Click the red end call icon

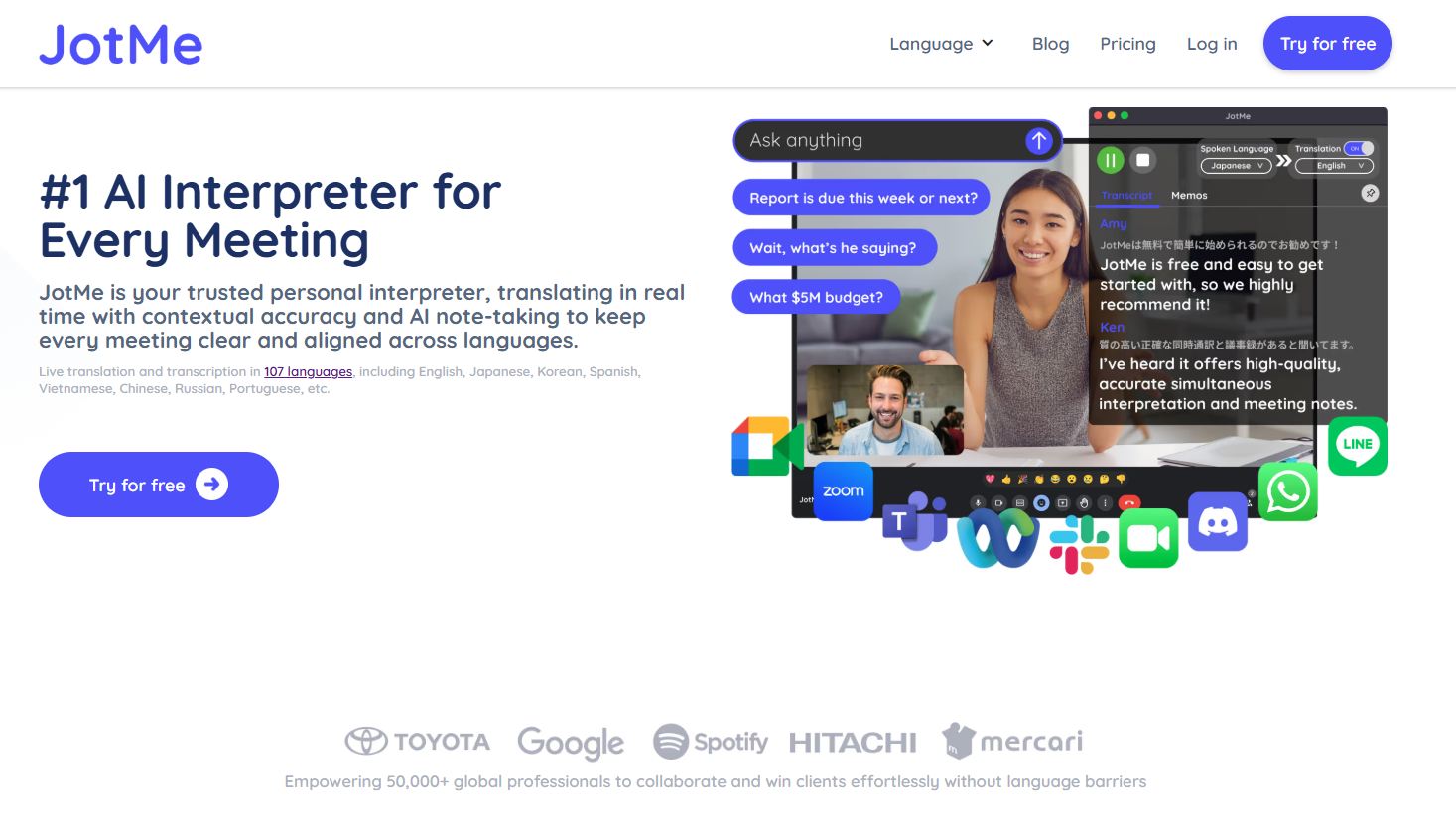[x=1129, y=503]
